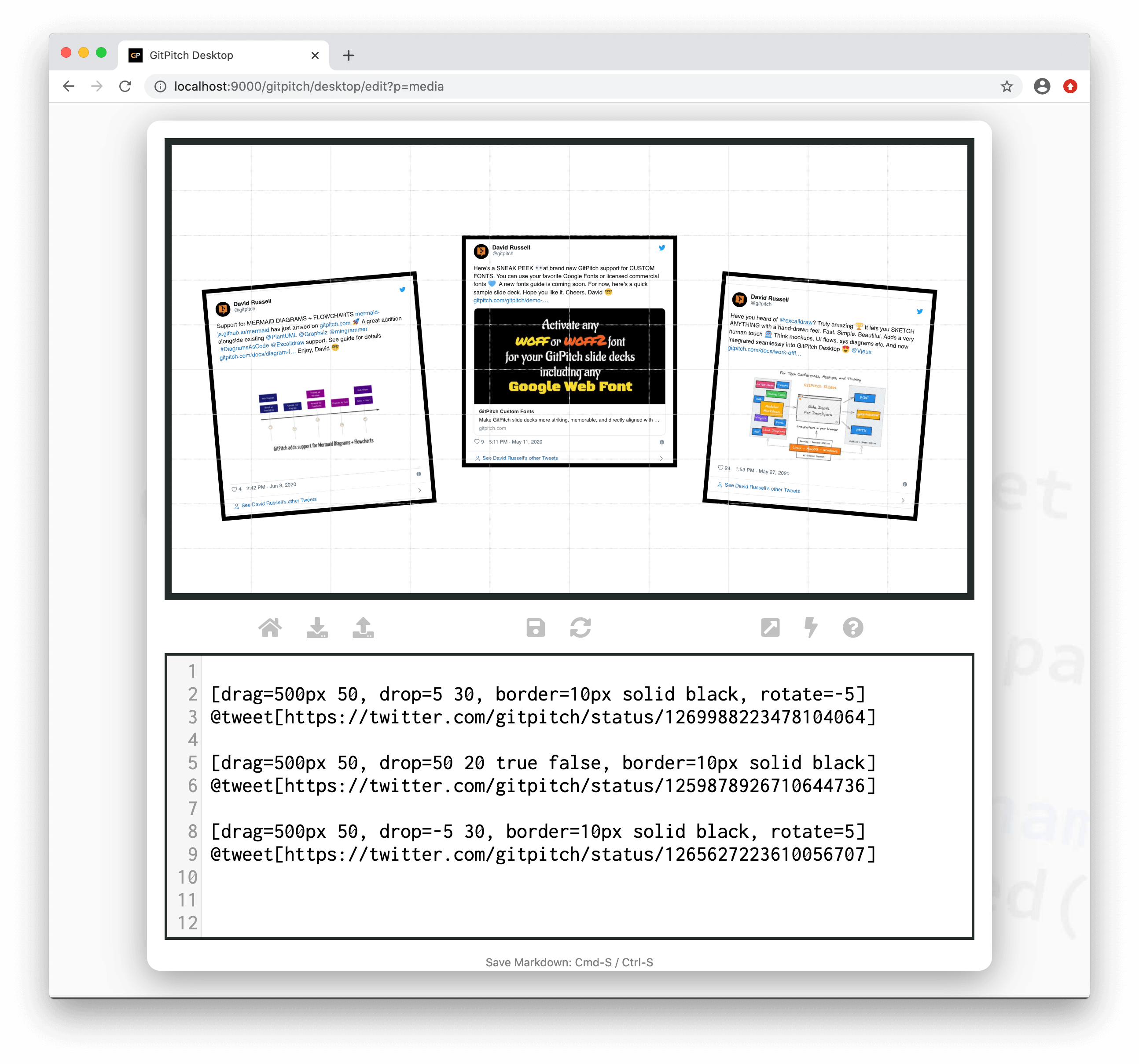Click line number 12 in editor gutter

point(187,922)
